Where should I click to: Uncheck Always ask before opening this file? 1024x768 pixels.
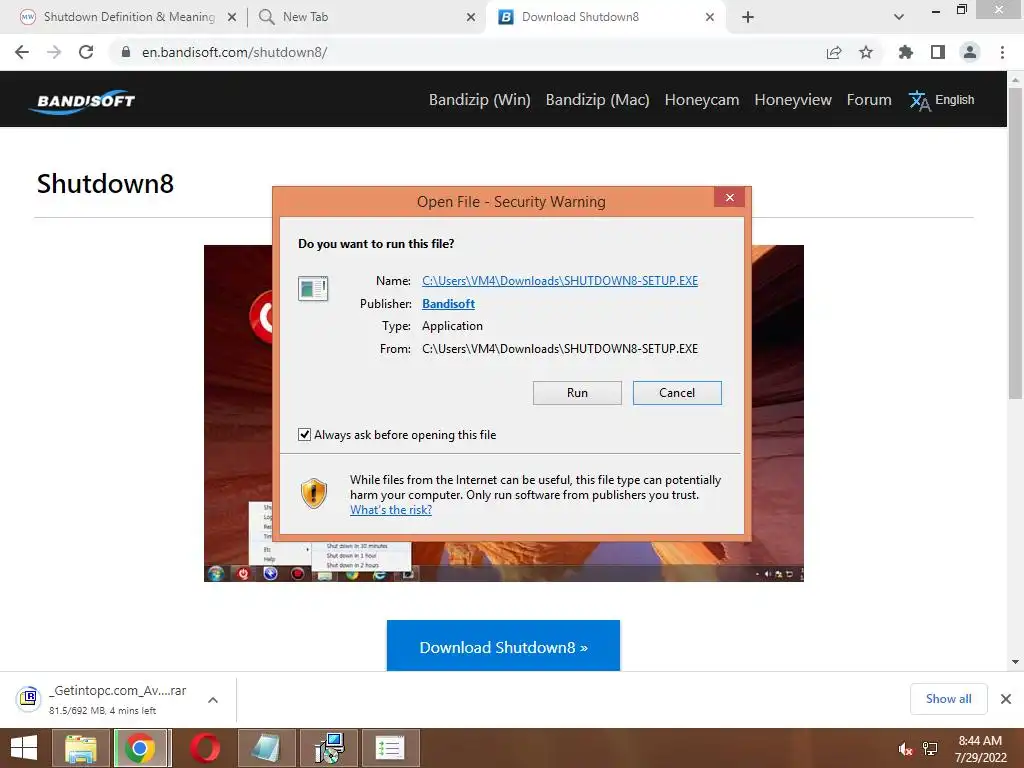point(304,435)
